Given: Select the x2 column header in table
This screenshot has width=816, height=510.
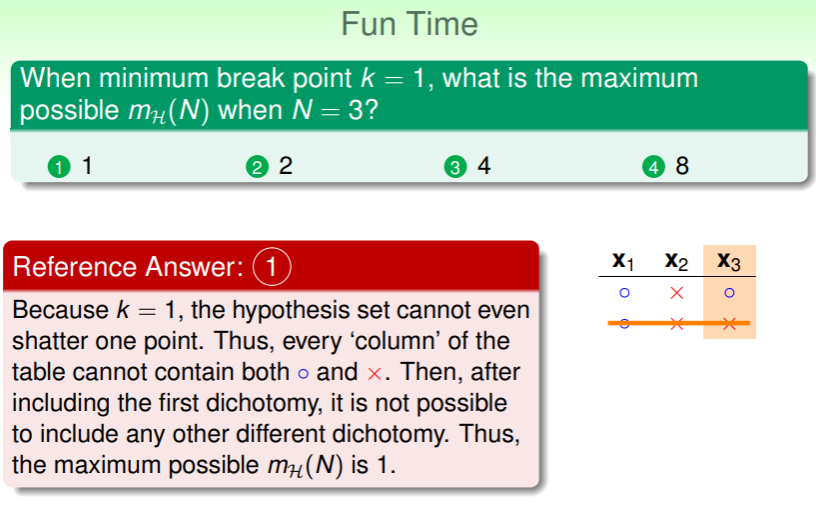Looking at the screenshot, I should point(677,262).
